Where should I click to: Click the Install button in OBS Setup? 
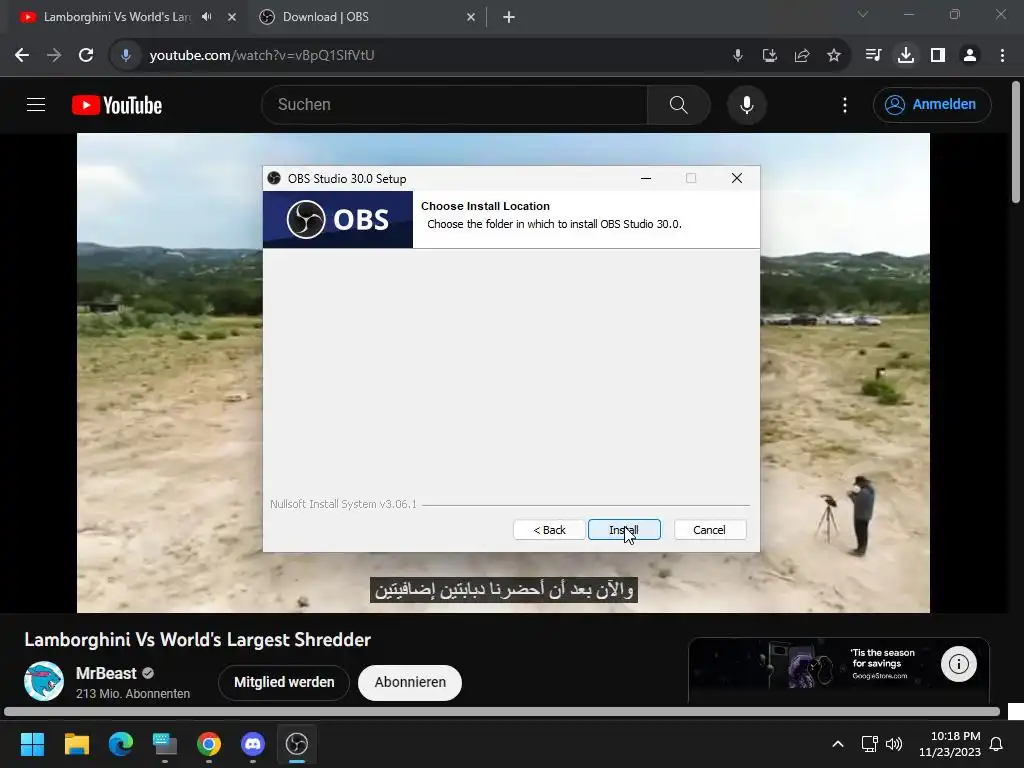pyautogui.click(x=624, y=530)
